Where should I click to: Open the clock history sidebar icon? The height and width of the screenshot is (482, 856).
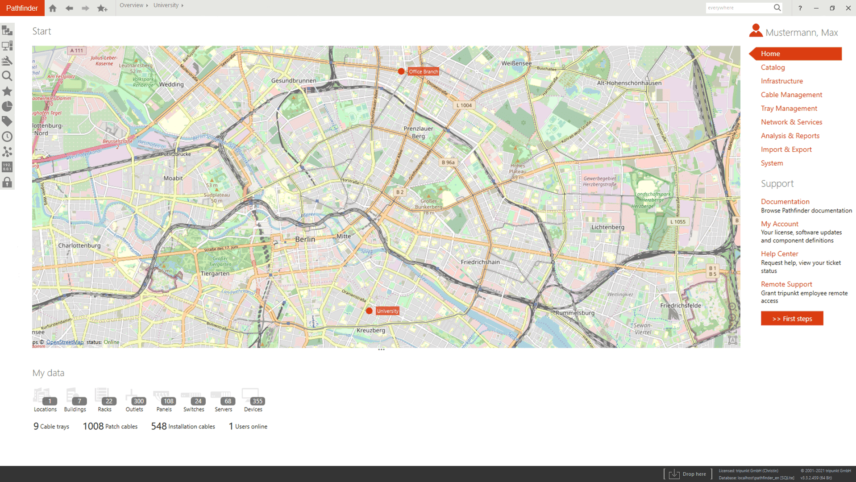tap(7, 136)
